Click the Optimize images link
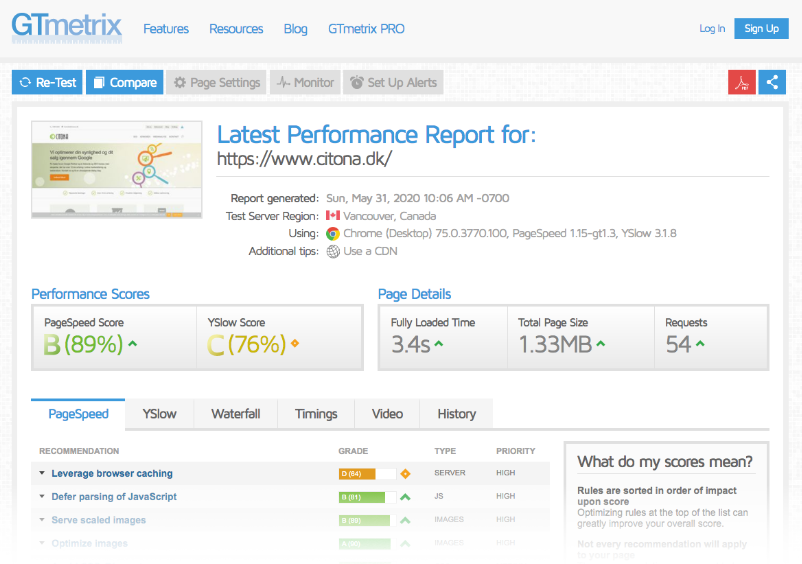The height and width of the screenshot is (564, 802). coord(90,543)
